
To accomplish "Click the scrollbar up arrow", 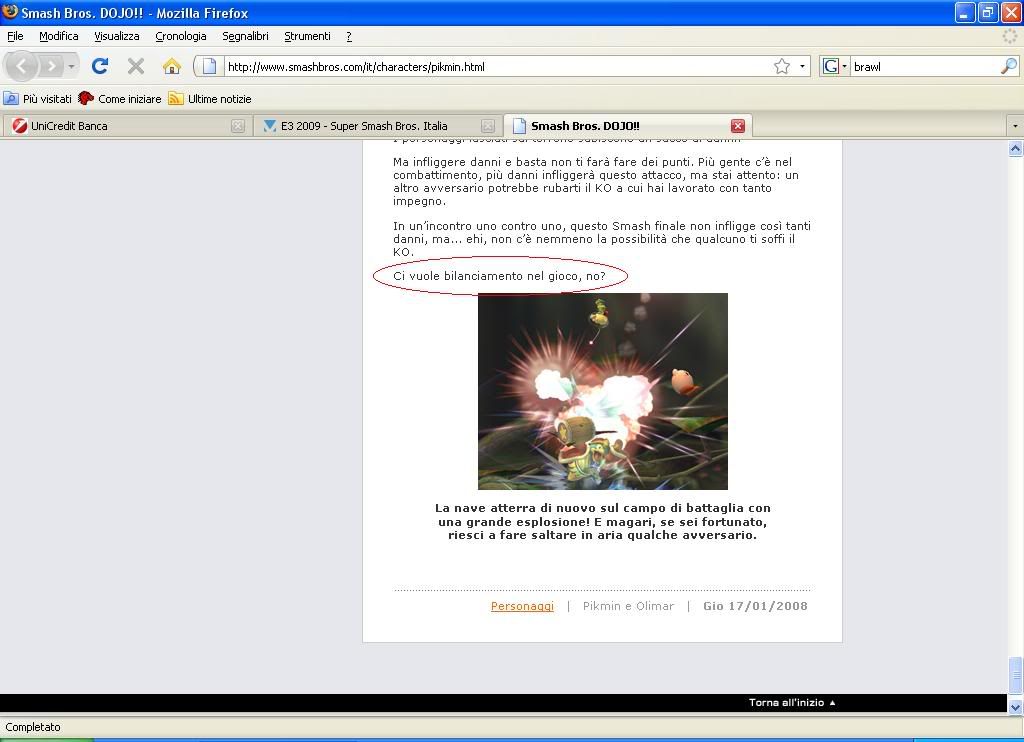I will pyautogui.click(x=1016, y=149).
